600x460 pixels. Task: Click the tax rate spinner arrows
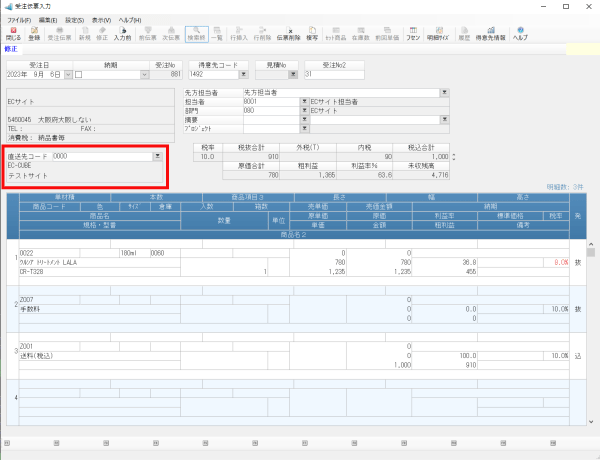coord(454,157)
